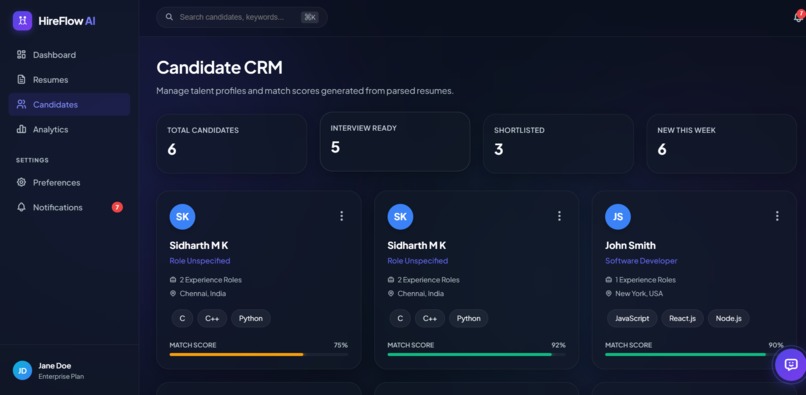This screenshot has width=806, height=395.
Task: Open three-dot menu on John Smith card
Action: coord(777,216)
